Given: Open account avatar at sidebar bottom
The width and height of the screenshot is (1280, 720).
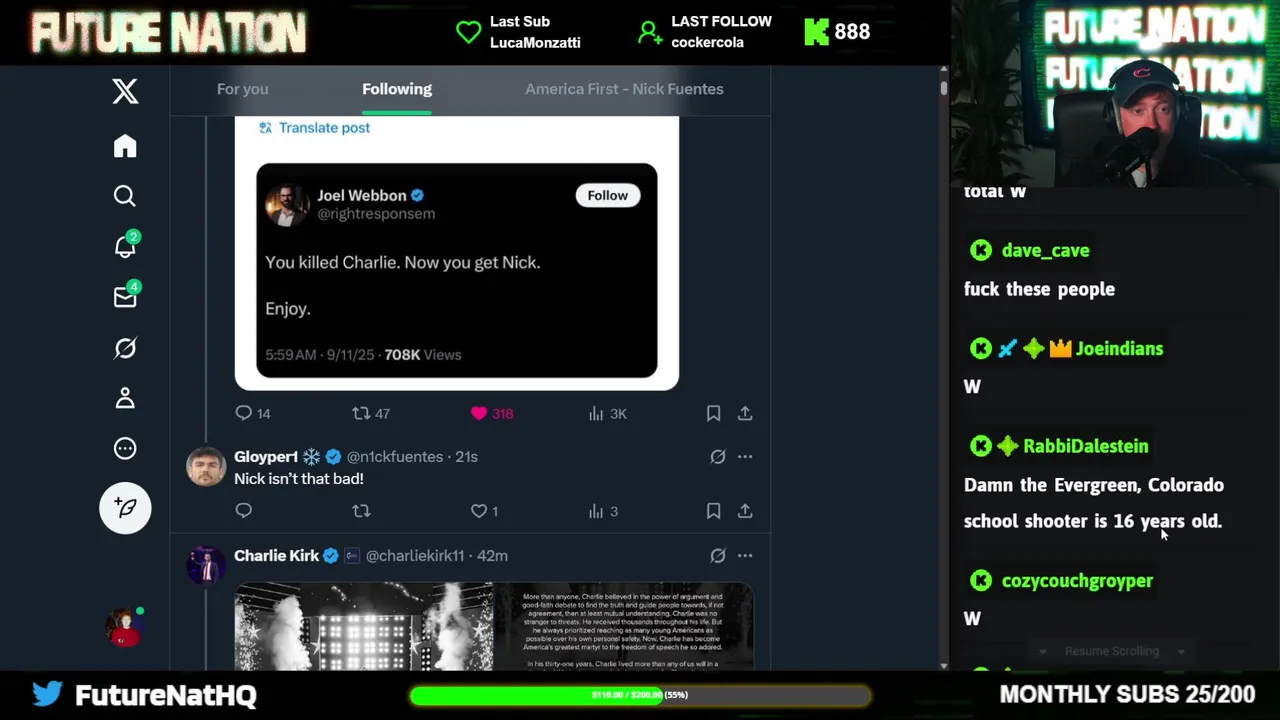Looking at the screenshot, I should tap(125, 627).
